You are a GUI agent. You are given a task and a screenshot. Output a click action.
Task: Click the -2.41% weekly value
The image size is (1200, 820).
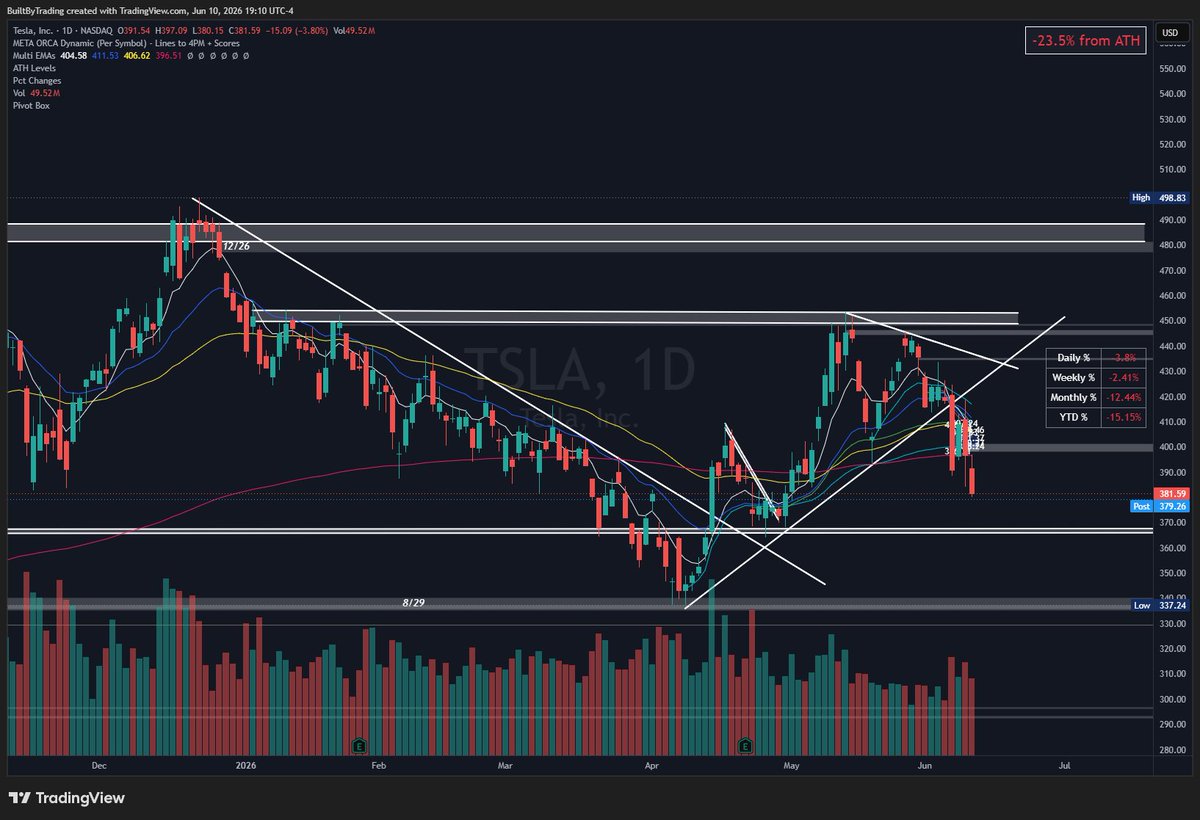[x=1126, y=377]
